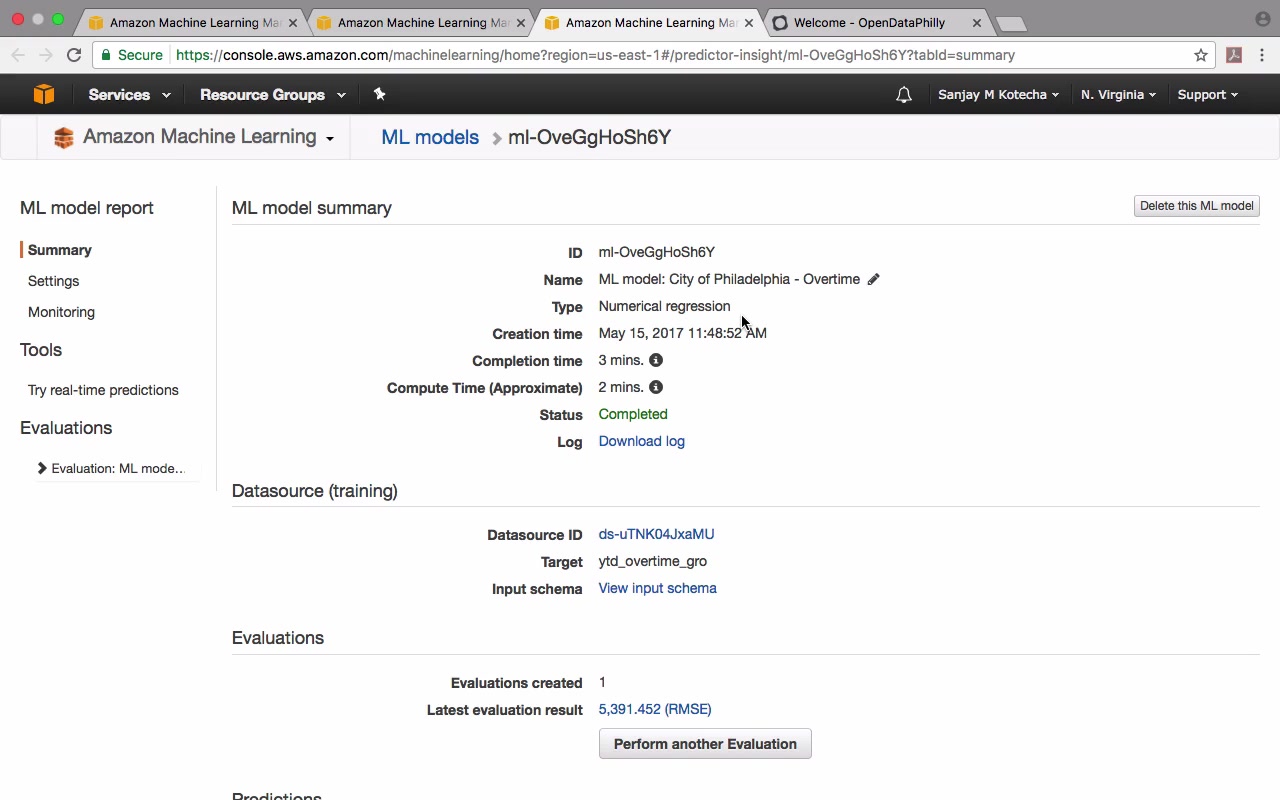Image resolution: width=1280 pixels, height=800 pixels.
Task: Reload the page with the browser refresh icon
Action: 74,55
